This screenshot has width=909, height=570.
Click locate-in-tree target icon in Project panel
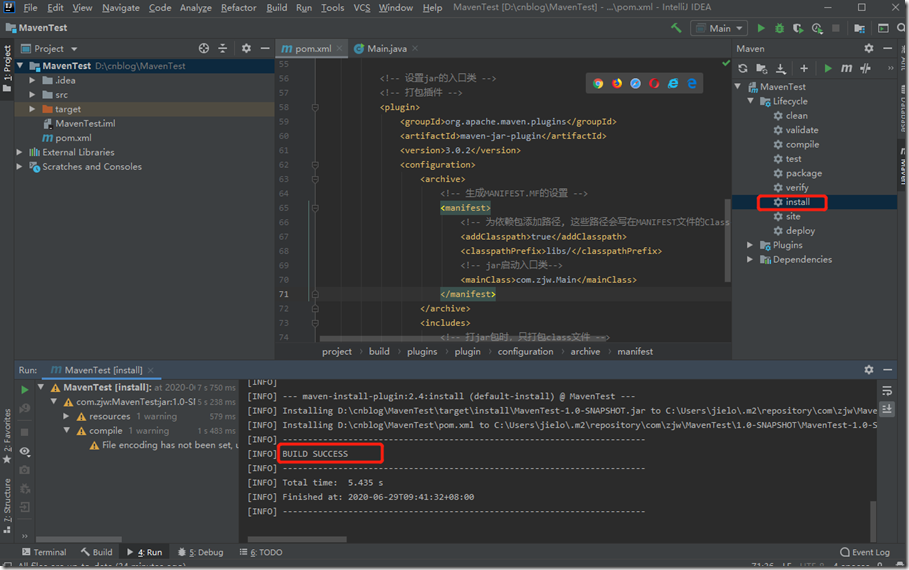(x=203, y=48)
